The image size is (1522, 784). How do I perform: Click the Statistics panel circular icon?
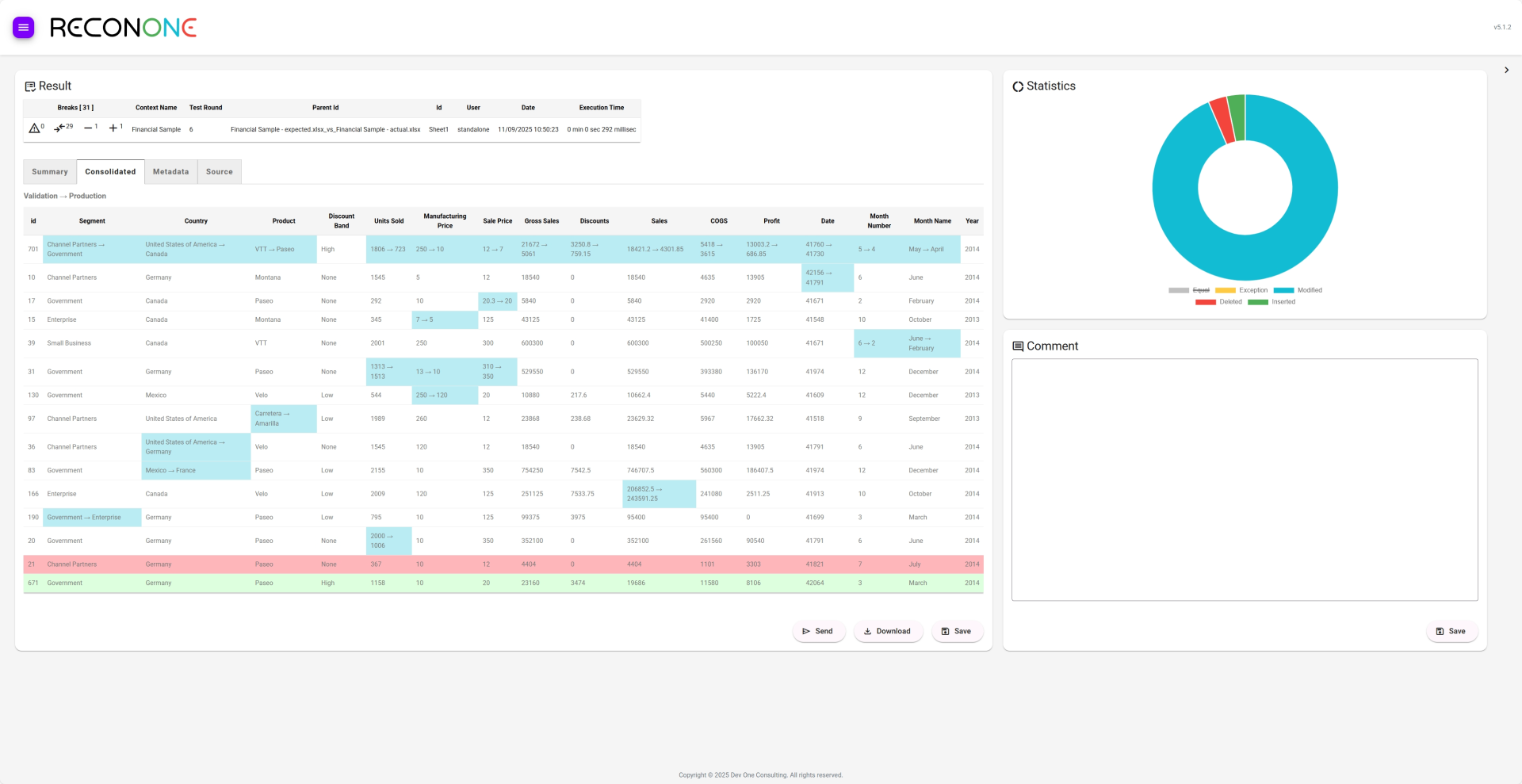pyautogui.click(x=1018, y=86)
